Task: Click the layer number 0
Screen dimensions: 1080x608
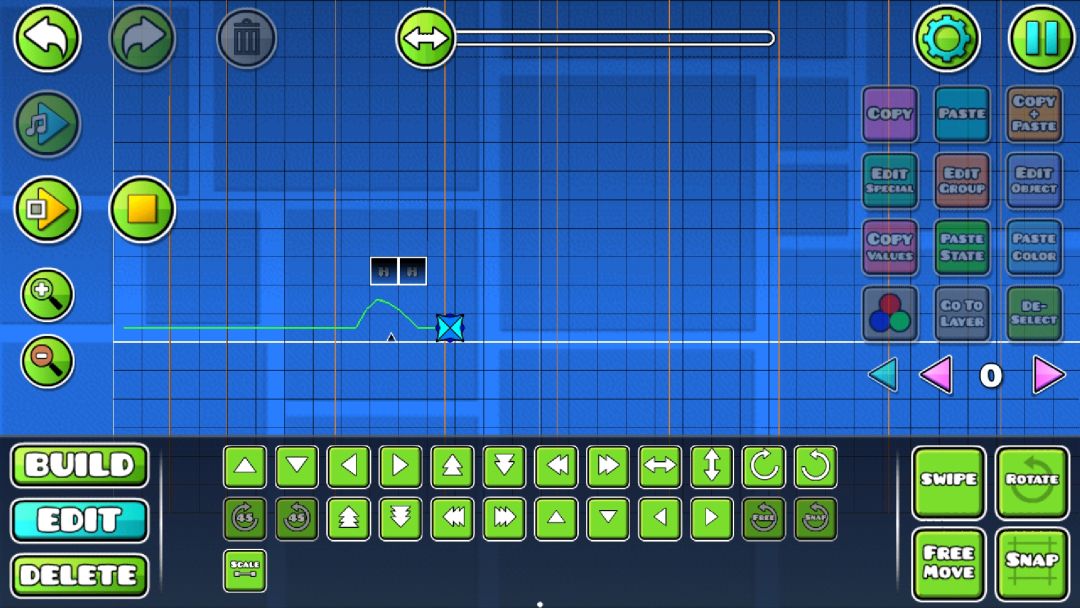Action: 990,376
